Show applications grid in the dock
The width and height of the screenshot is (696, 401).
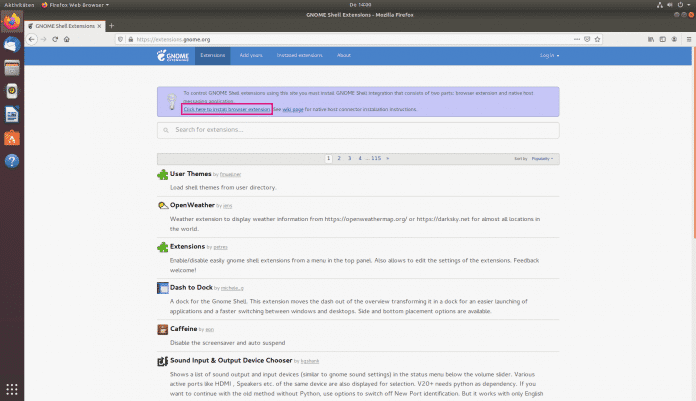tap(11, 389)
